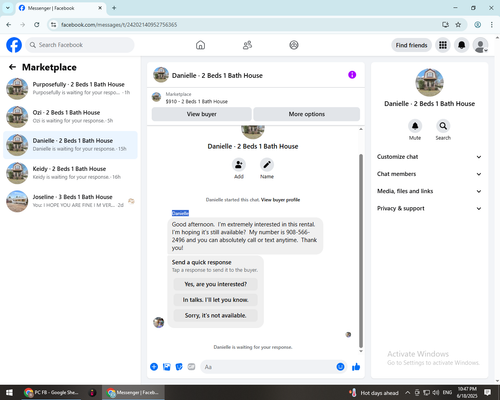View site information icon in address bar
500x400 pixels.
point(53,25)
